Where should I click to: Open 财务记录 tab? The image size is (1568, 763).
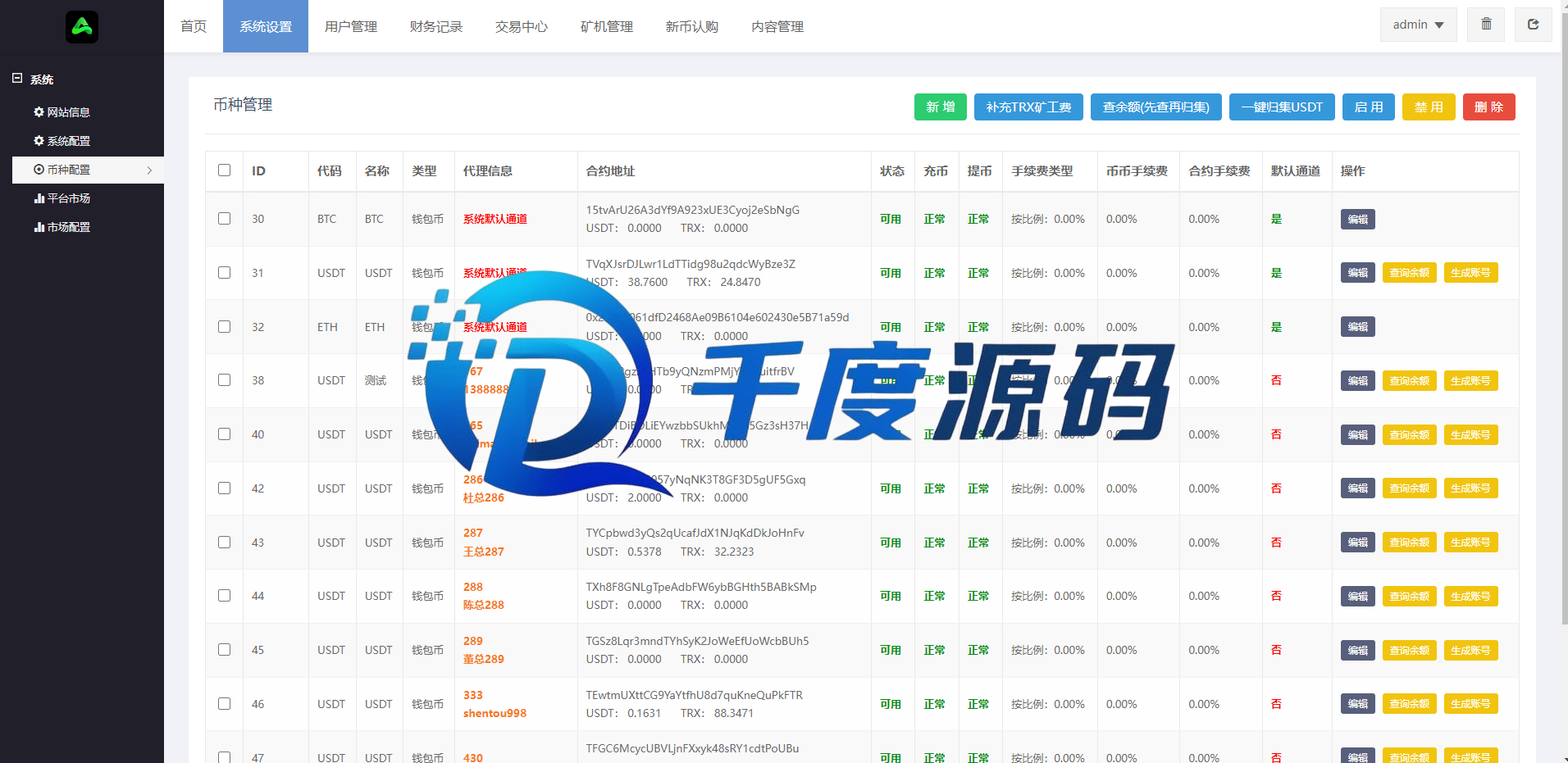point(436,26)
